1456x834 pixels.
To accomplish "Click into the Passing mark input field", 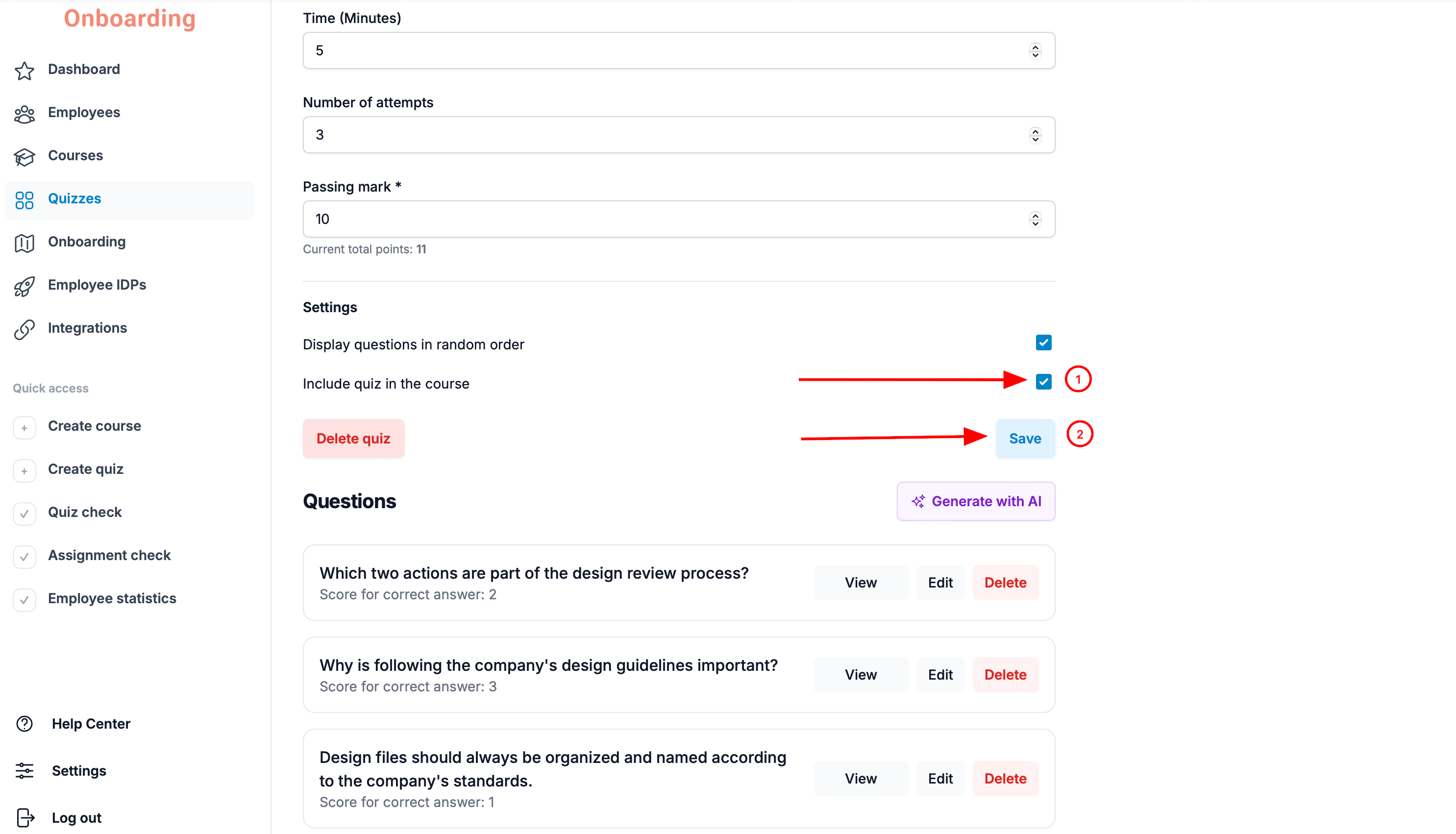I will pyautogui.click(x=678, y=219).
